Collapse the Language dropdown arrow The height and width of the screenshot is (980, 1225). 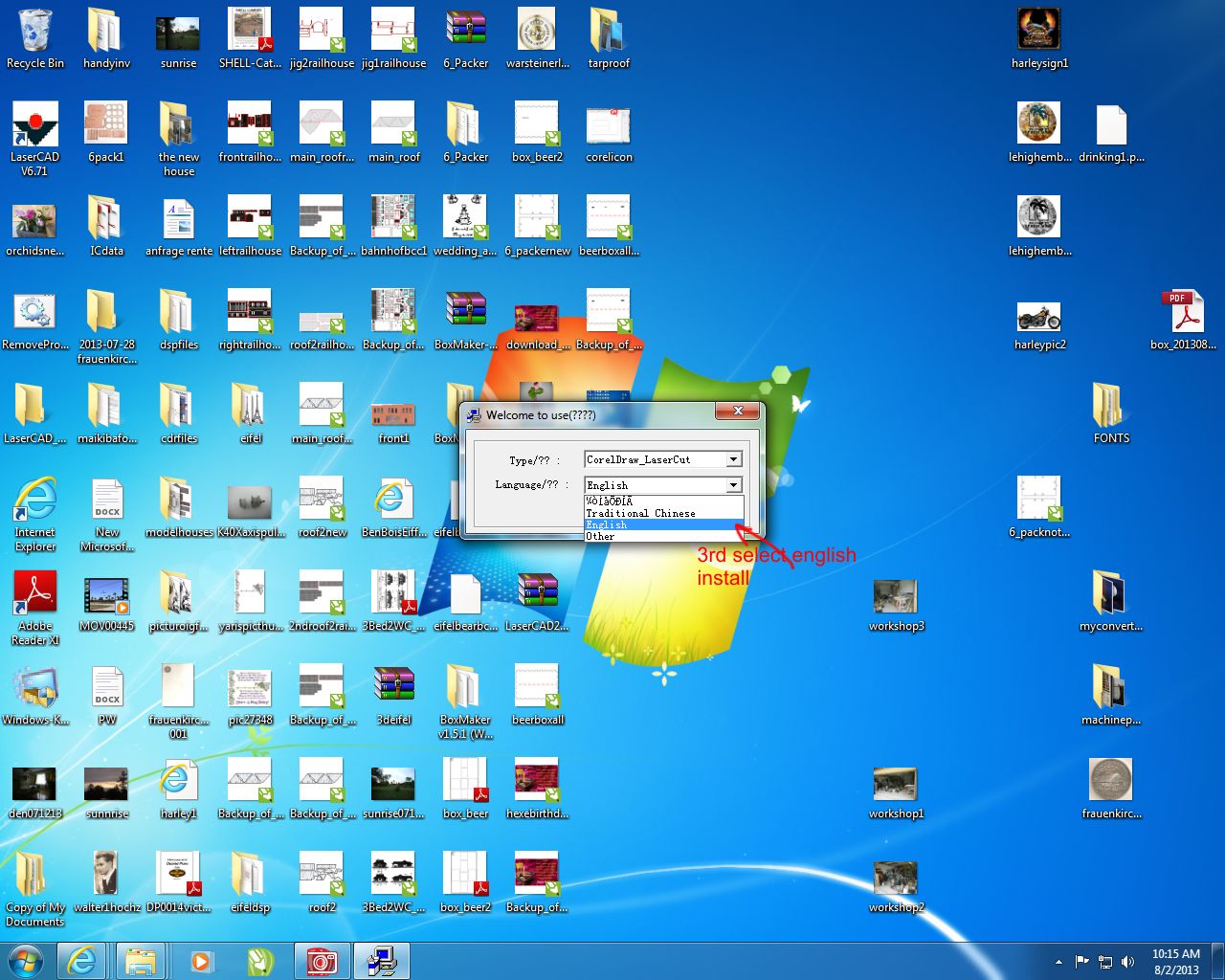(733, 485)
